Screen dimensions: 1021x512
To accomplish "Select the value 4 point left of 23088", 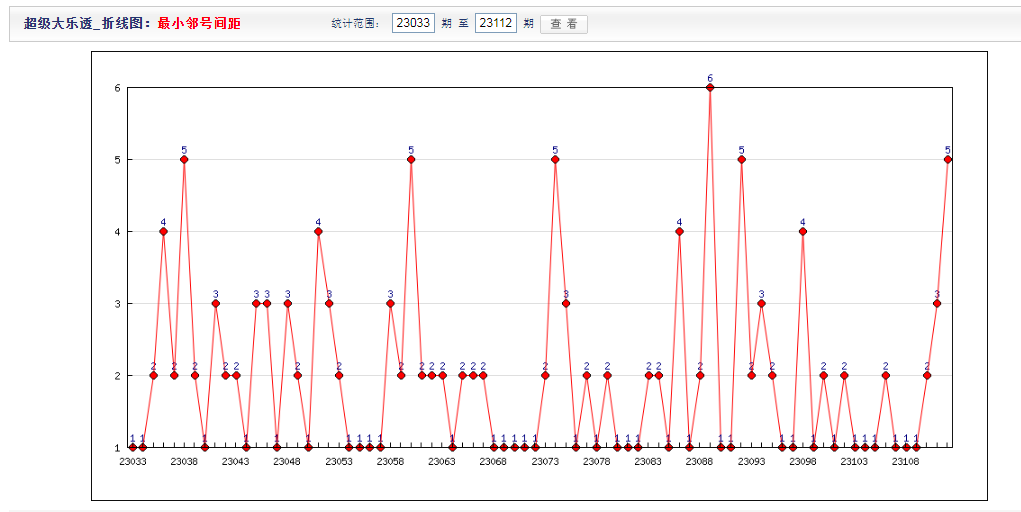I will (679, 231).
